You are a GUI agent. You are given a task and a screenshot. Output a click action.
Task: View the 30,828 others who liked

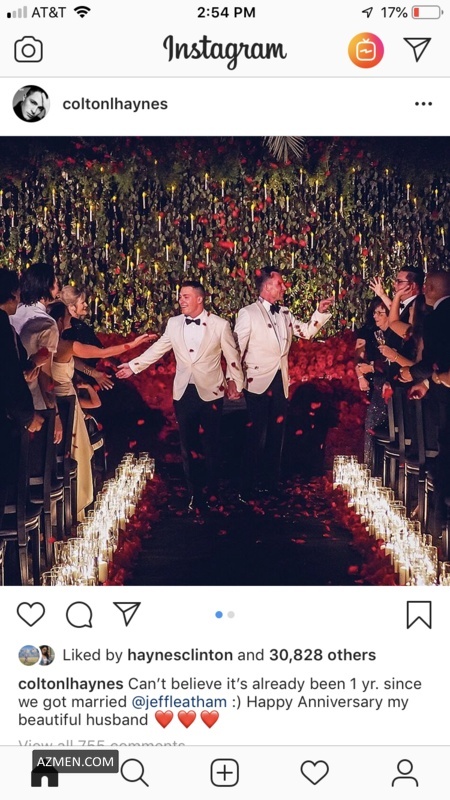point(322,655)
